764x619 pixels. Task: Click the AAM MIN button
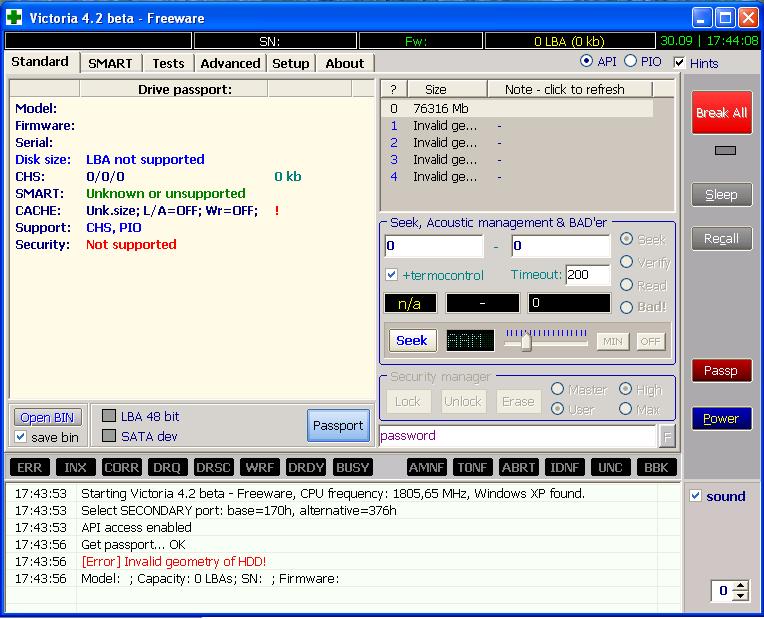click(612, 341)
